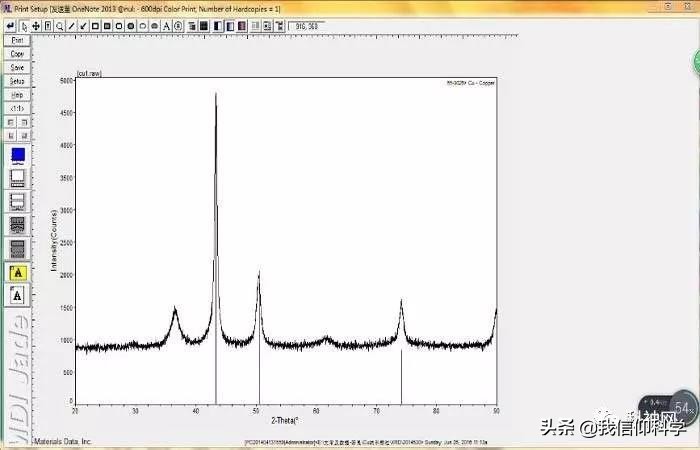Choose the two-panel layout icon
Image resolution: width=700 pixels, height=450 pixels.
pos(18,202)
